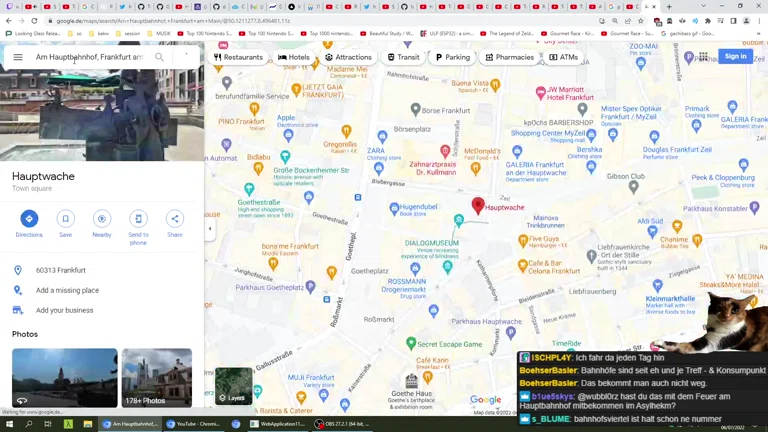Toggle the Layers map view

[234, 386]
